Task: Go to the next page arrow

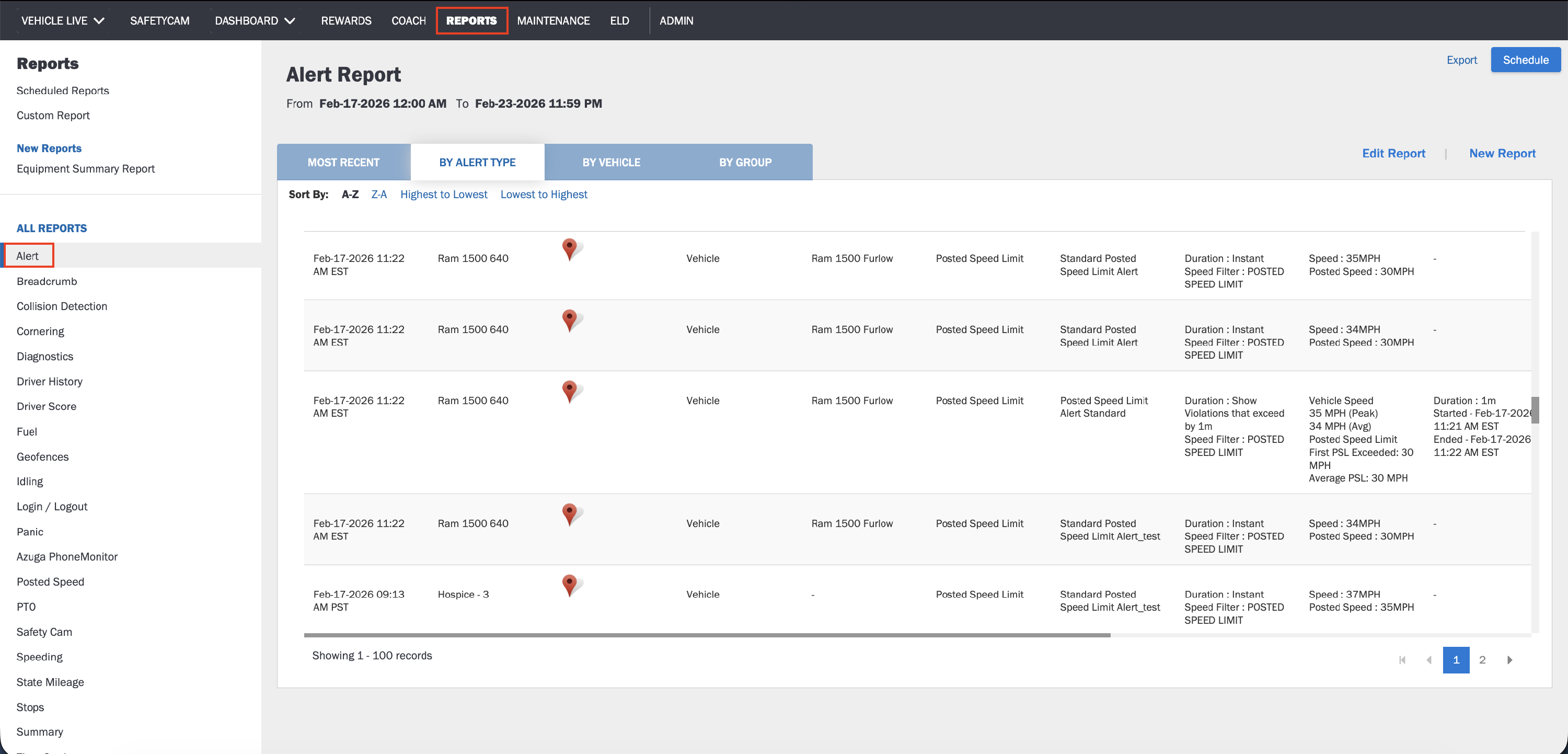Action: pyautogui.click(x=1509, y=659)
